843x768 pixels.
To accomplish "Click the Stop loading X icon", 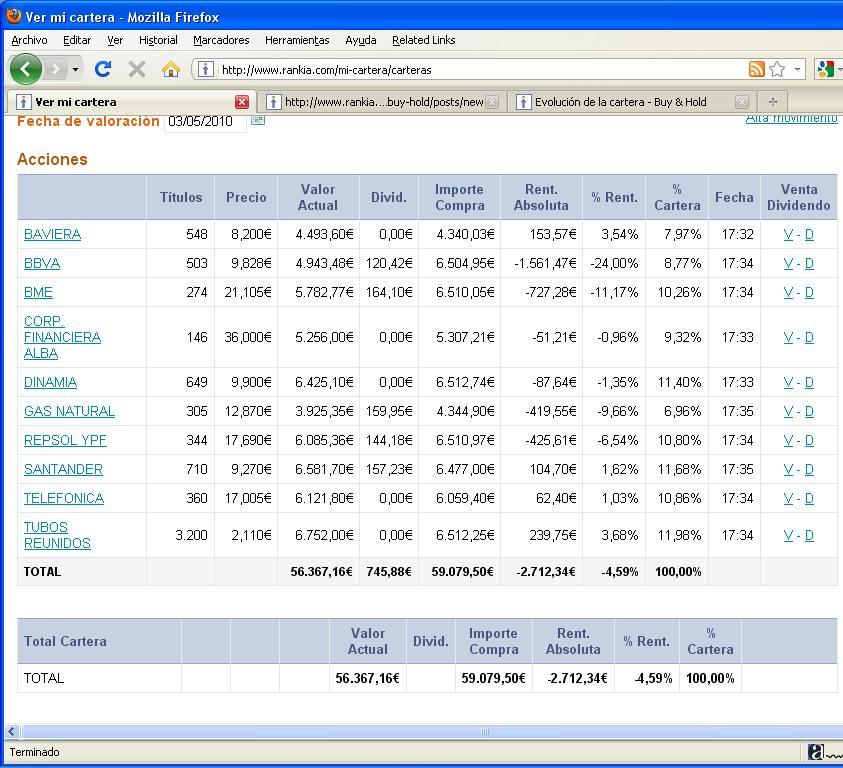I will [x=137, y=69].
